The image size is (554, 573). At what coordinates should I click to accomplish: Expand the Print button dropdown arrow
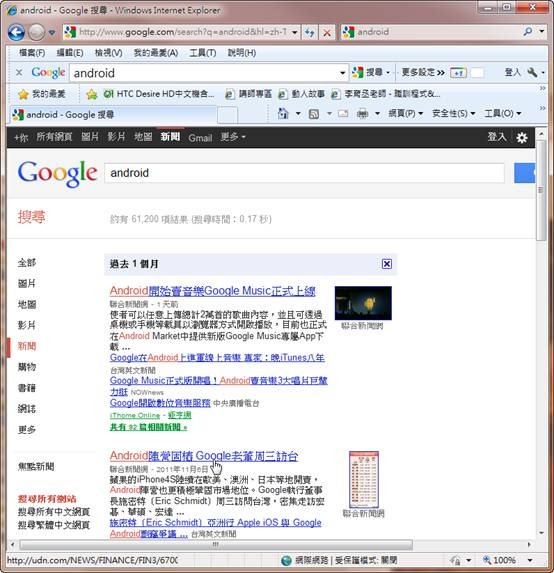point(377,114)
